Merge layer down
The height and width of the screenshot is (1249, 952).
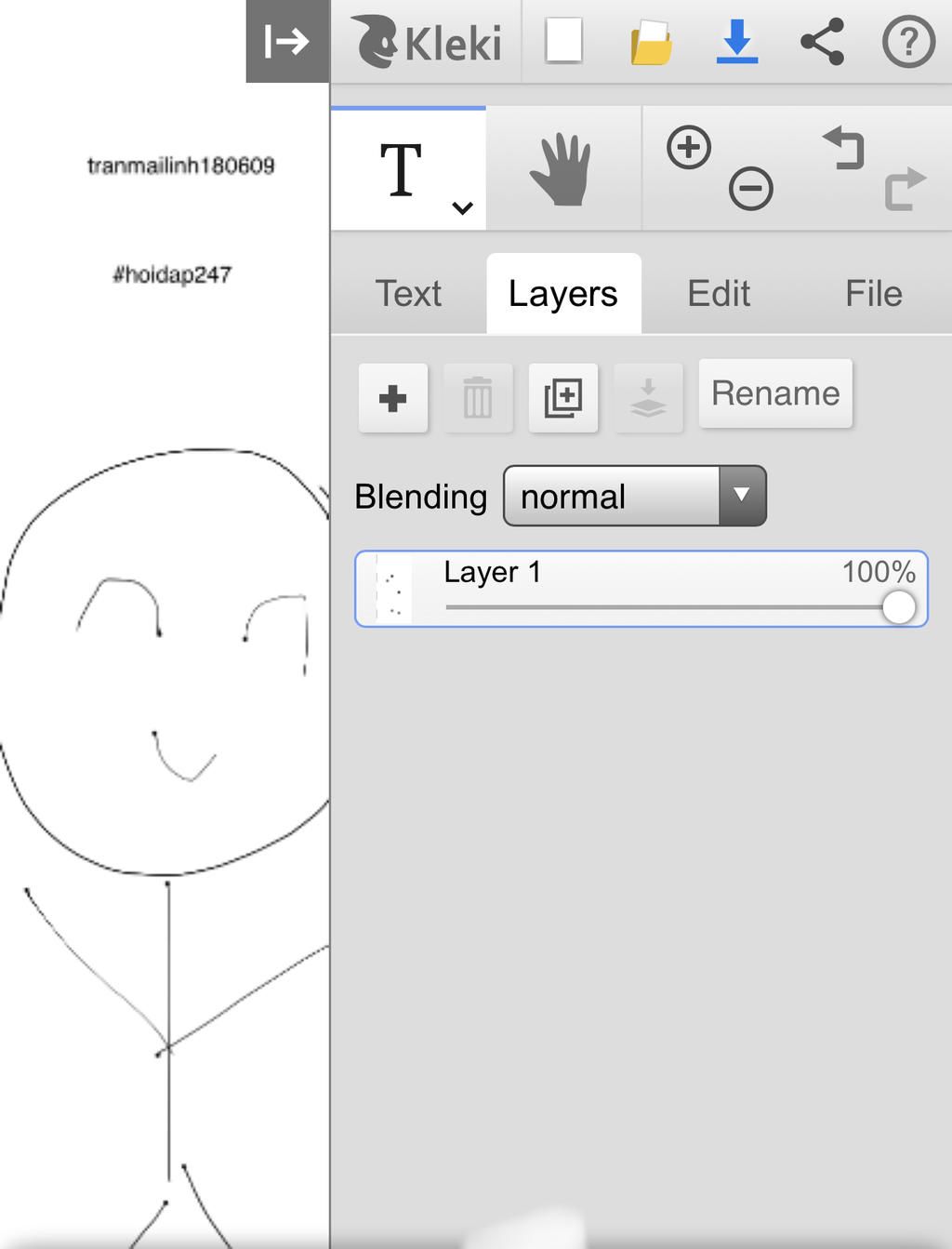click(x=648, y=398)
